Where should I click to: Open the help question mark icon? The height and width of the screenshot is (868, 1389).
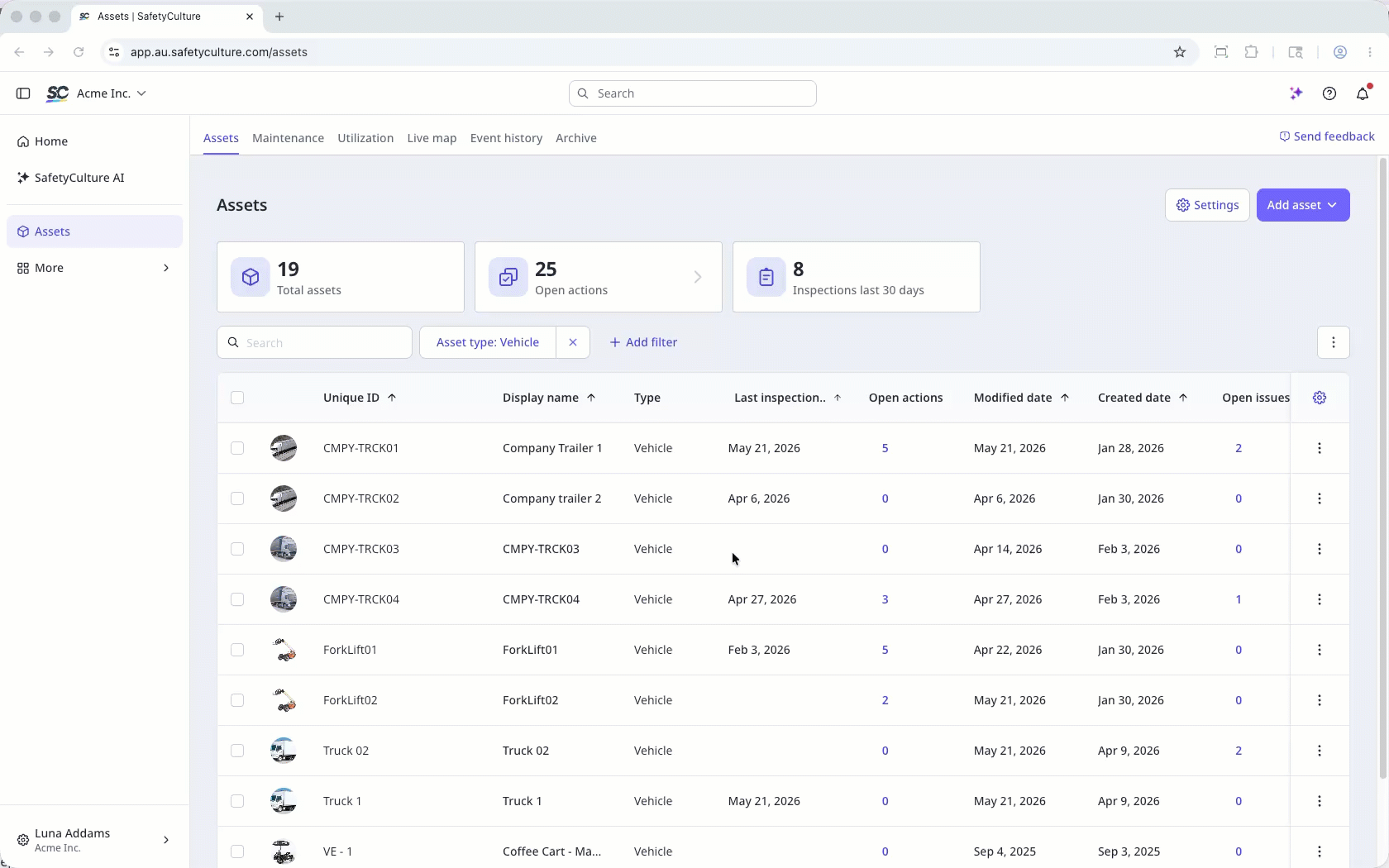(x=1329, y=93)
